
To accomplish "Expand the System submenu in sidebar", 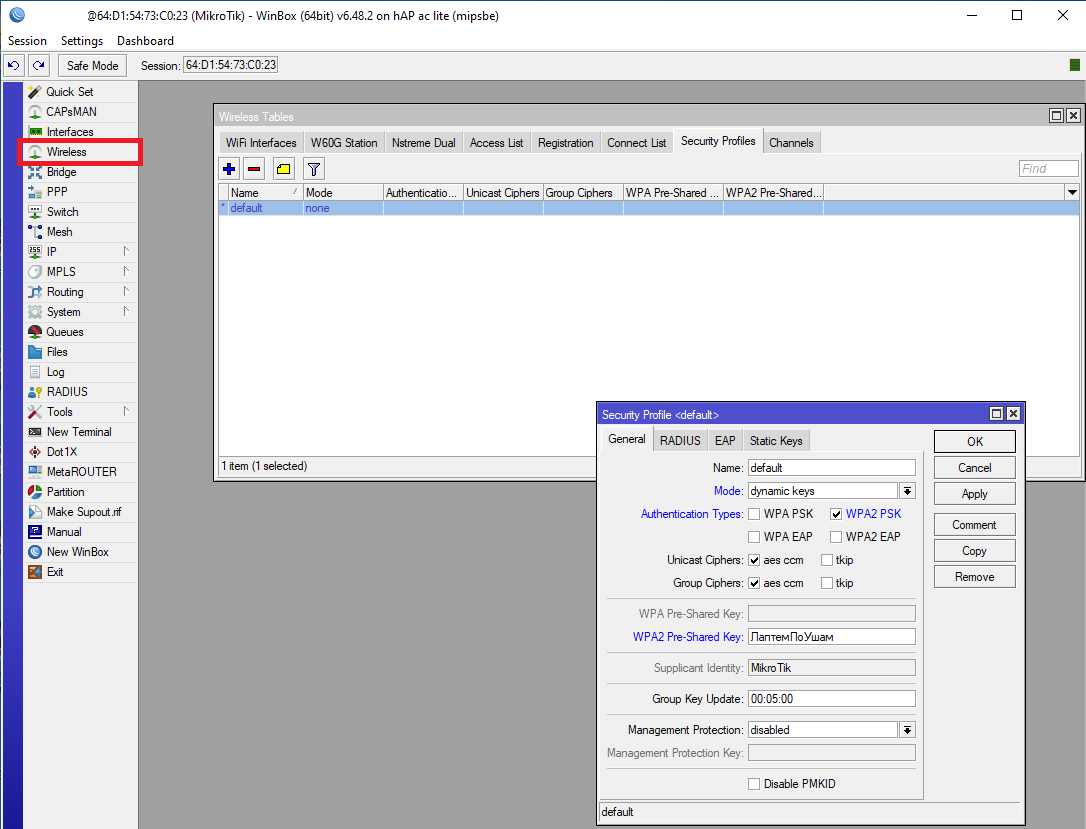I will 126,312.
